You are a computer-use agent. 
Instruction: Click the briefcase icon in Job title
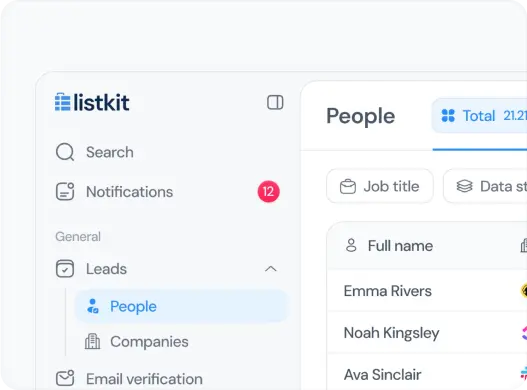point(348,187)
